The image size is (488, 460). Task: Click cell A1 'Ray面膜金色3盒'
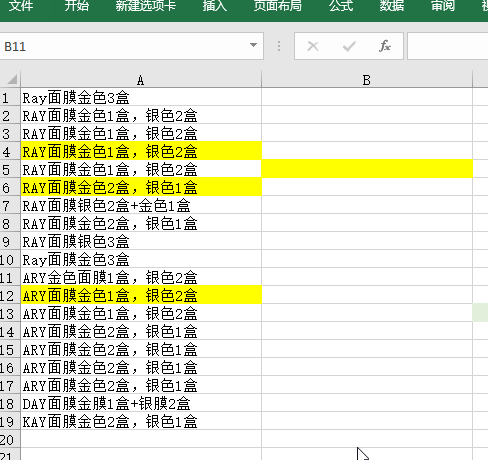click(141, 98)
